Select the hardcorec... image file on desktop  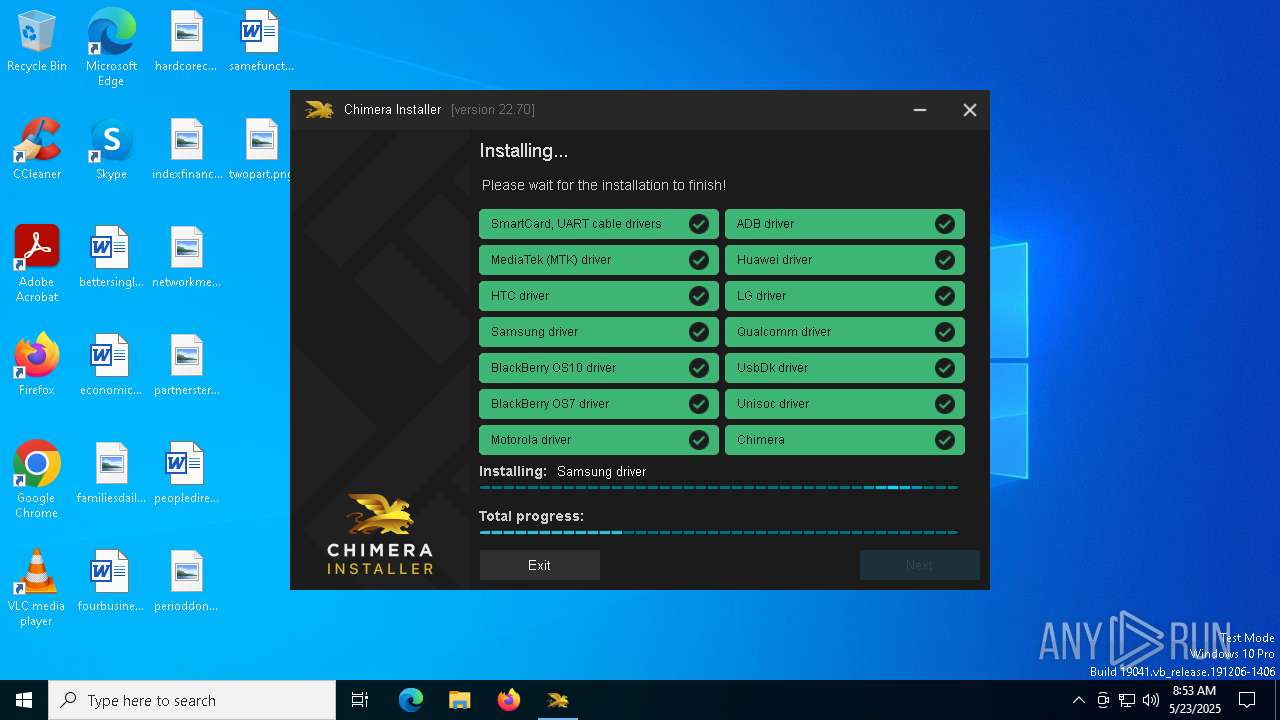click(x=186, y=42)
